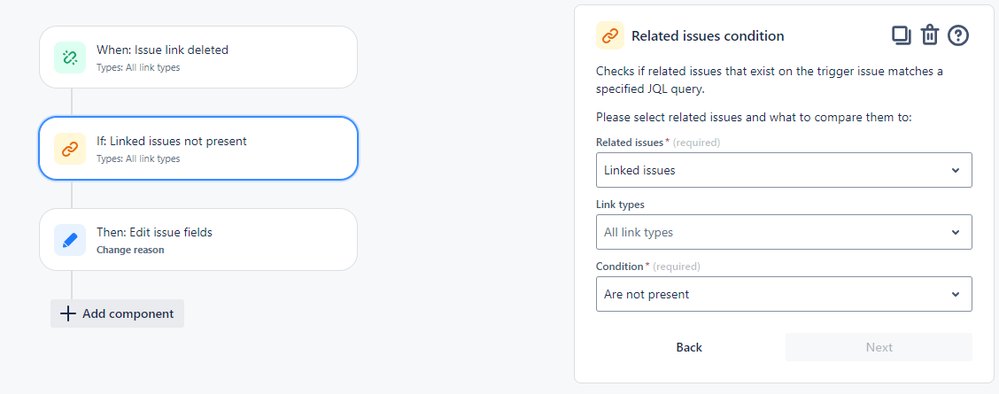Add component to the rule chain
This screenshot has height=394, width=999.
click(117, 314)
